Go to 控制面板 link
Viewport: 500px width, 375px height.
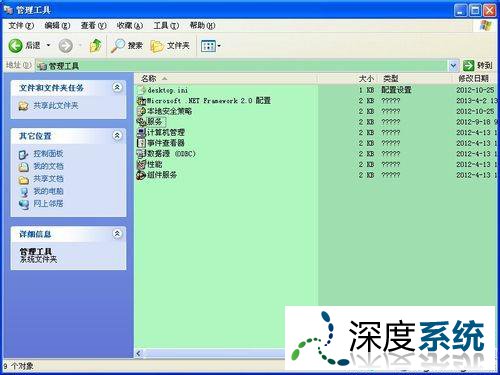[x=48, y=154]
